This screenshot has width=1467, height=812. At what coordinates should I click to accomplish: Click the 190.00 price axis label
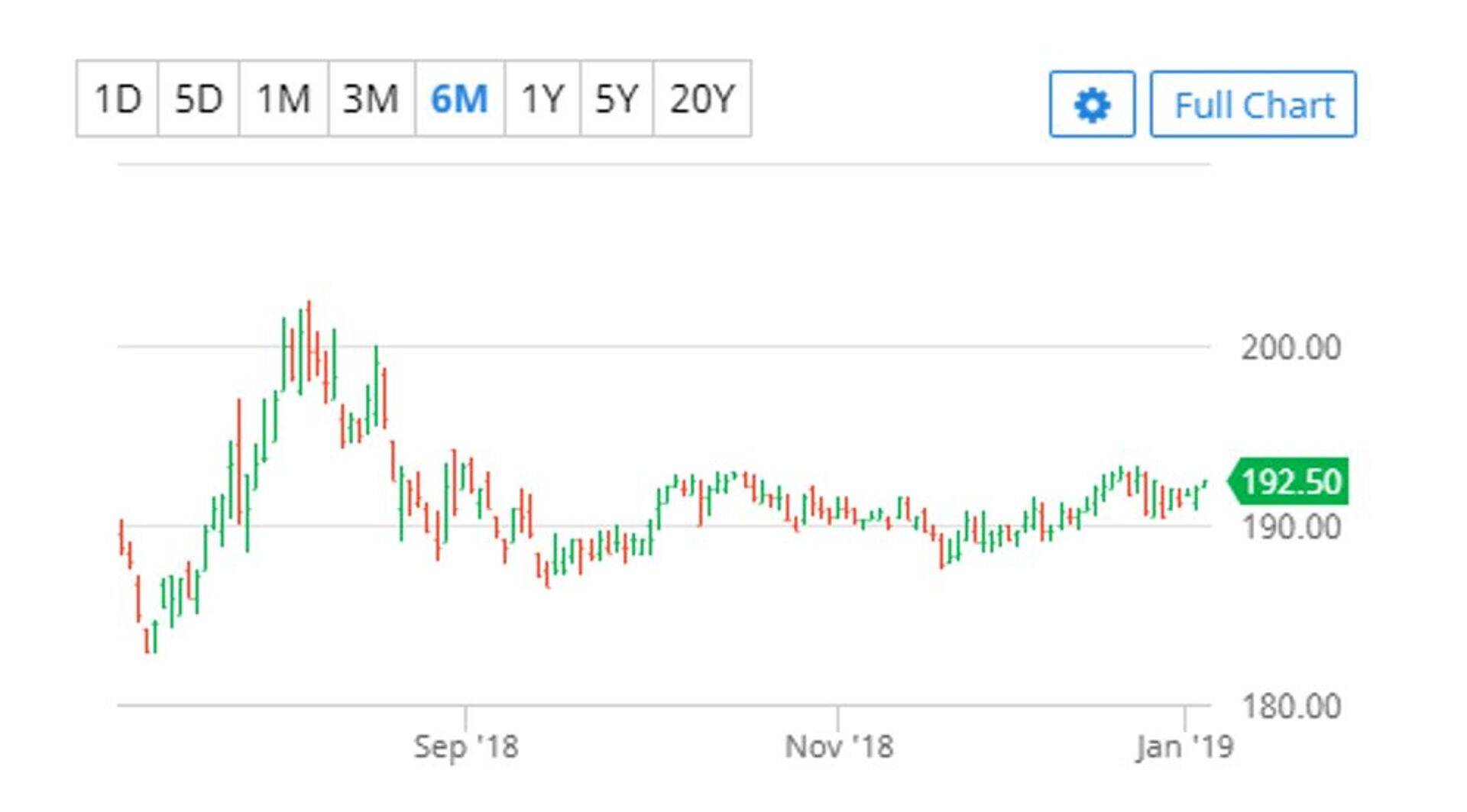point(1291,527)
